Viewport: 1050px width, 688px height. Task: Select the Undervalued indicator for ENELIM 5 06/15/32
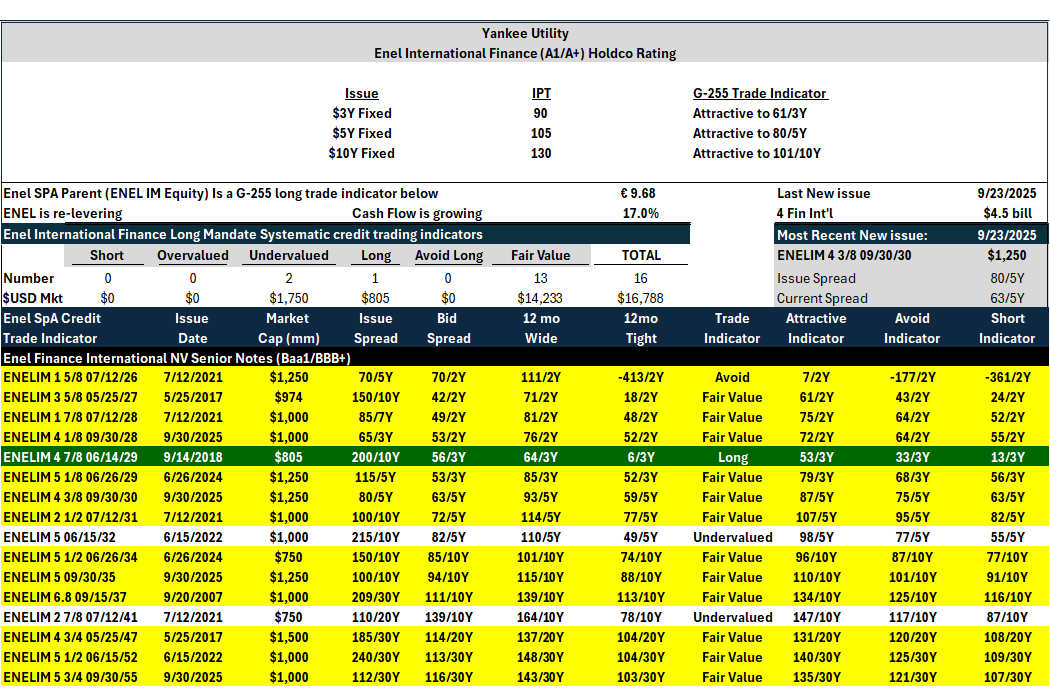(x=733, y=537)
